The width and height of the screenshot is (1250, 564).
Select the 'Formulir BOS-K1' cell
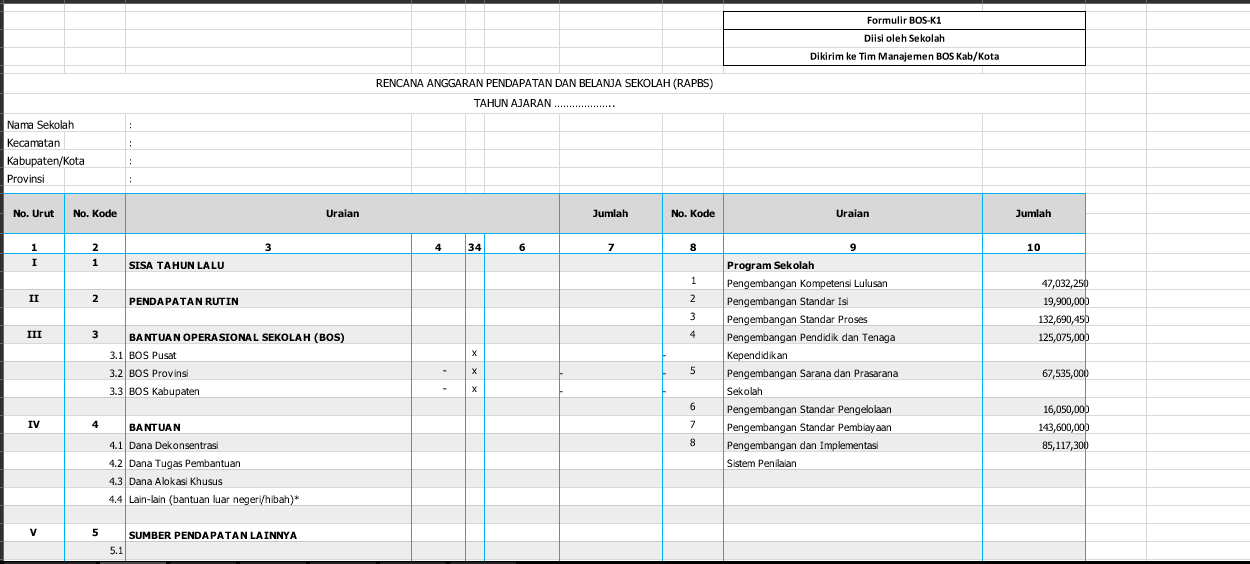click(x=904, y=20)
